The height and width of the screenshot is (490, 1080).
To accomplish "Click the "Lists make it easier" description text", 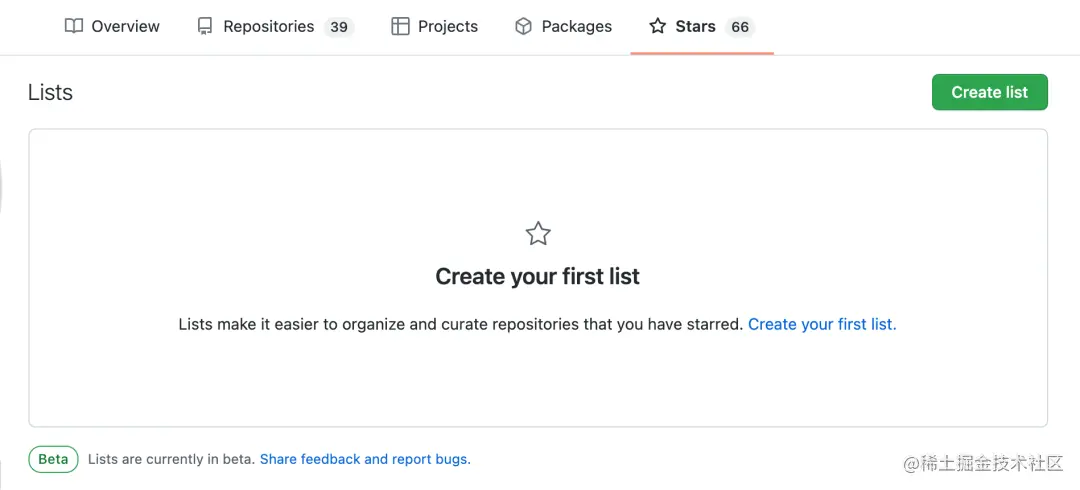I will pyautogui.click(x=460, y=324).
